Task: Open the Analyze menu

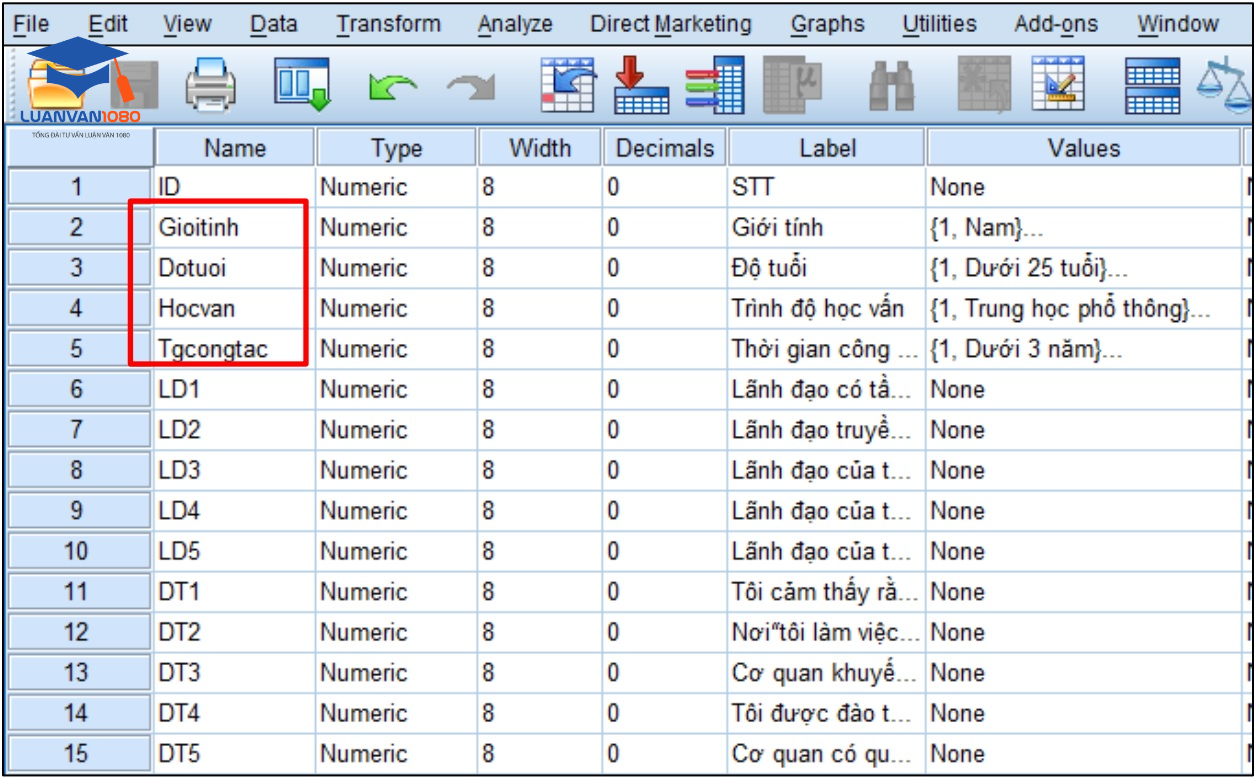Action: coord(515,24)
